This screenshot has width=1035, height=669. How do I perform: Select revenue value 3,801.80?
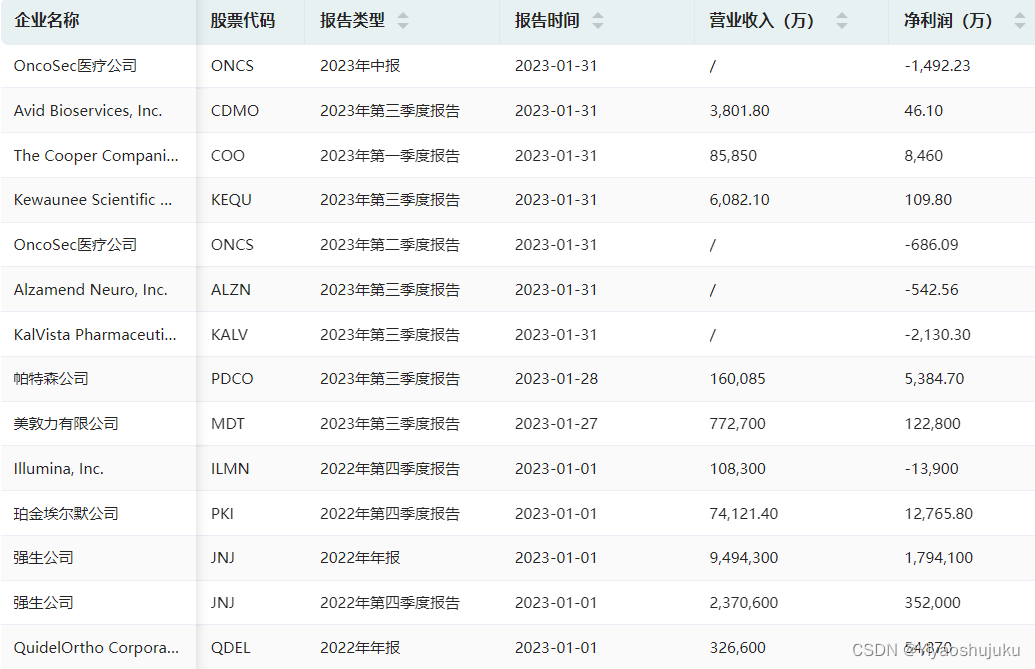(740, 110)
